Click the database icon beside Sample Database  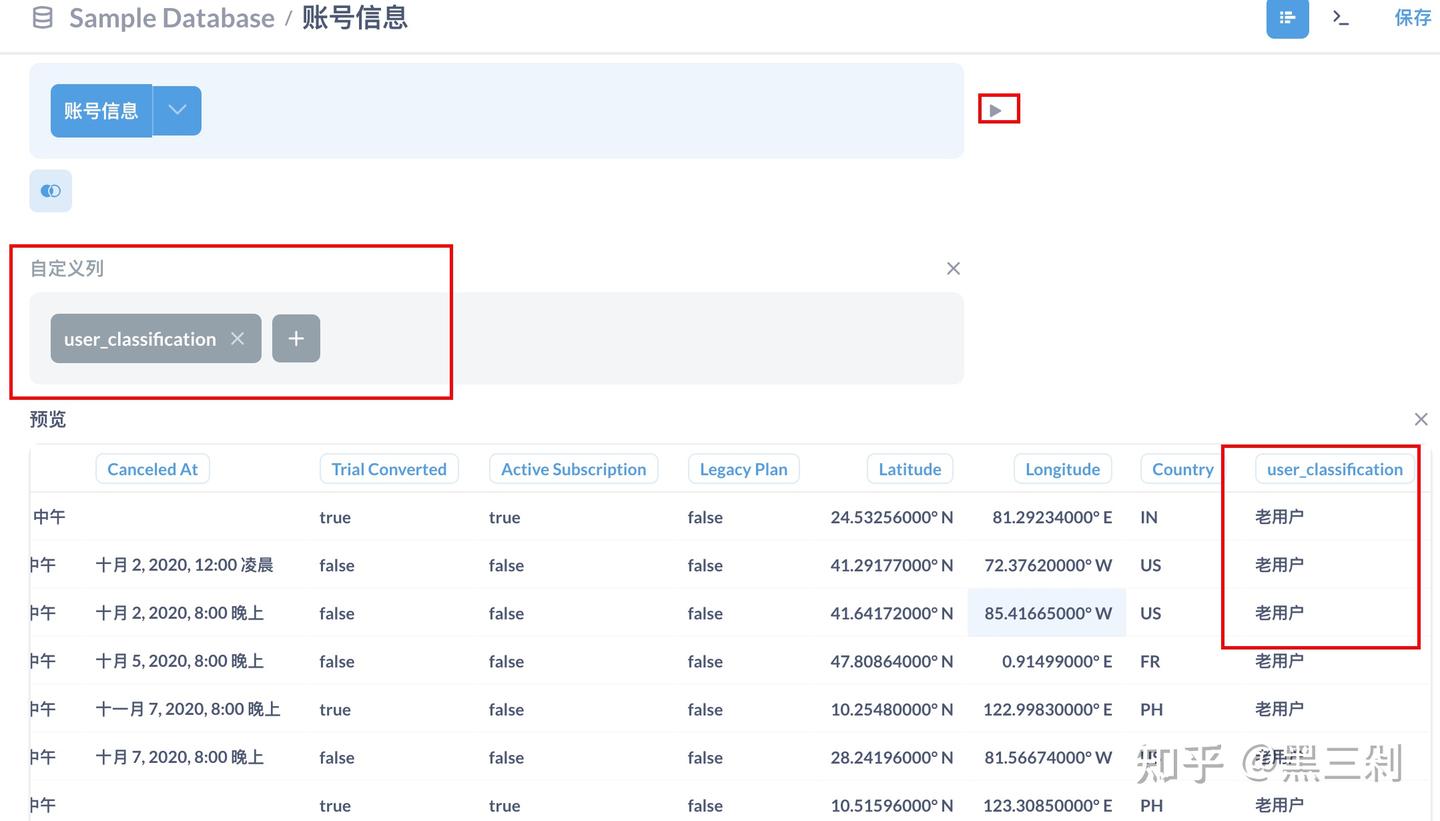pos(42,17)
